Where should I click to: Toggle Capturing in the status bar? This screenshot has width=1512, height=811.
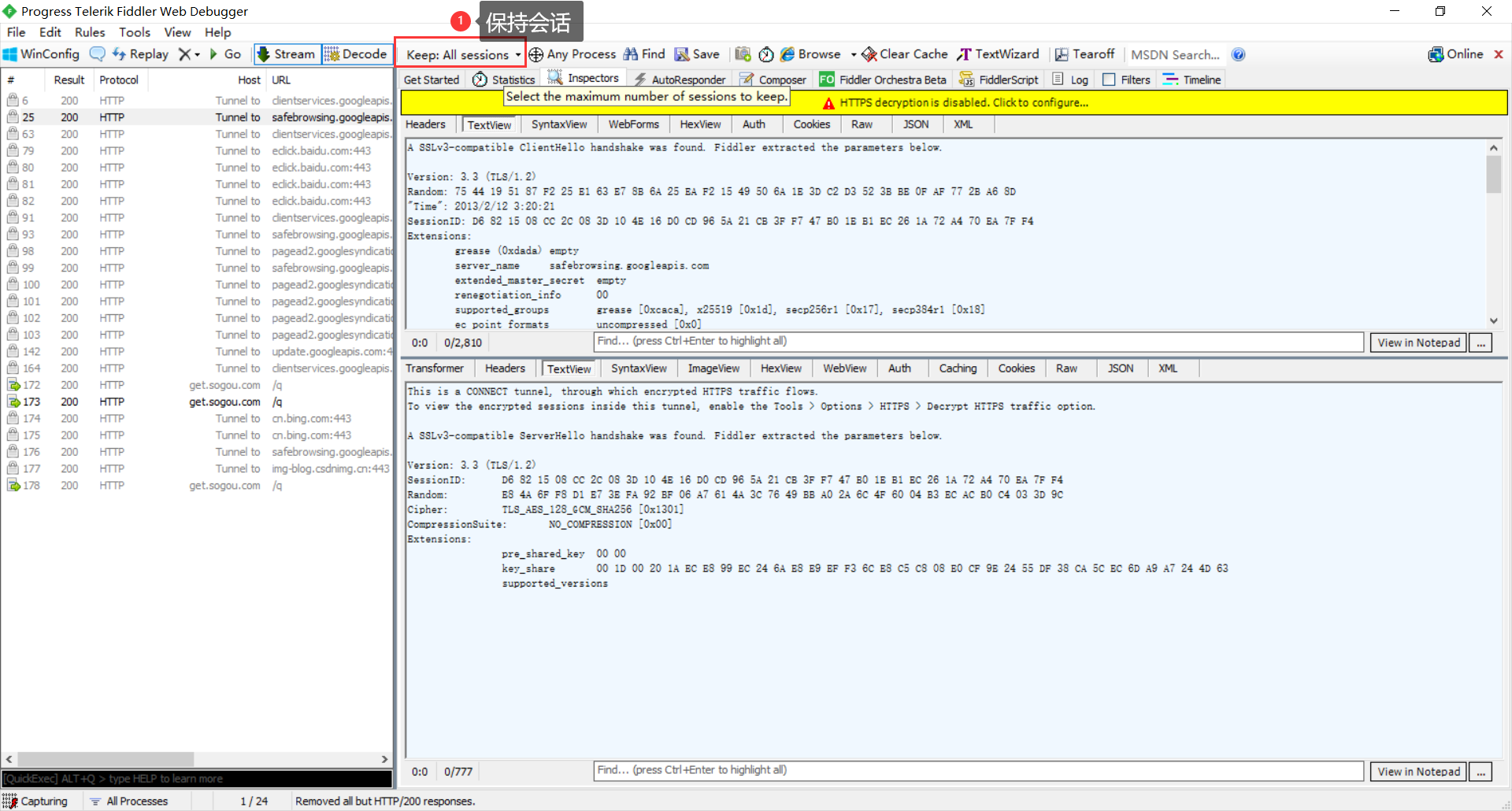35,801
